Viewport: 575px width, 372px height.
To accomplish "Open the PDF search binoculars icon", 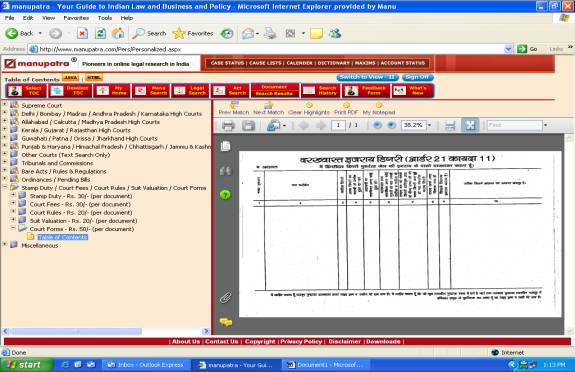I will coord(226,171).
